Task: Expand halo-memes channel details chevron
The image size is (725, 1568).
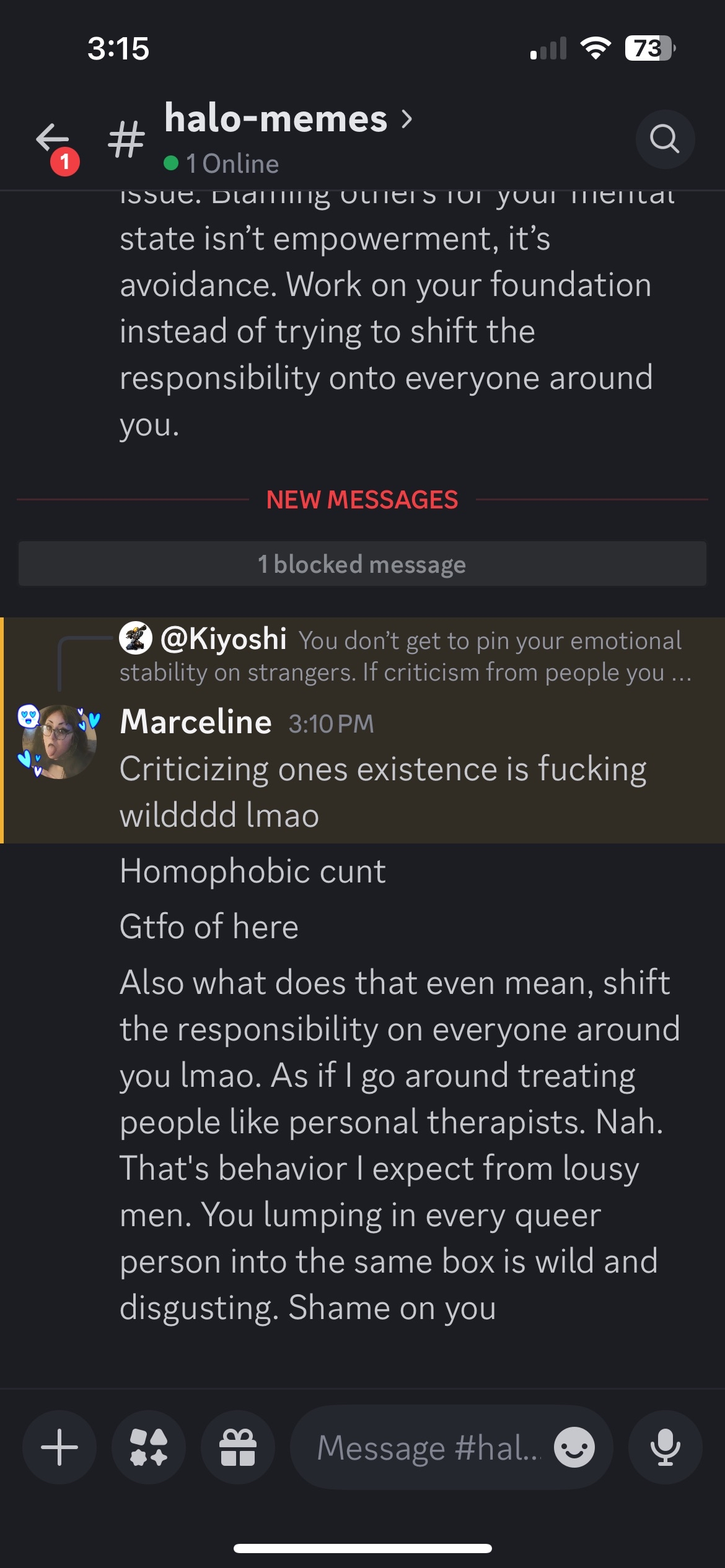Action: [406, 118]
